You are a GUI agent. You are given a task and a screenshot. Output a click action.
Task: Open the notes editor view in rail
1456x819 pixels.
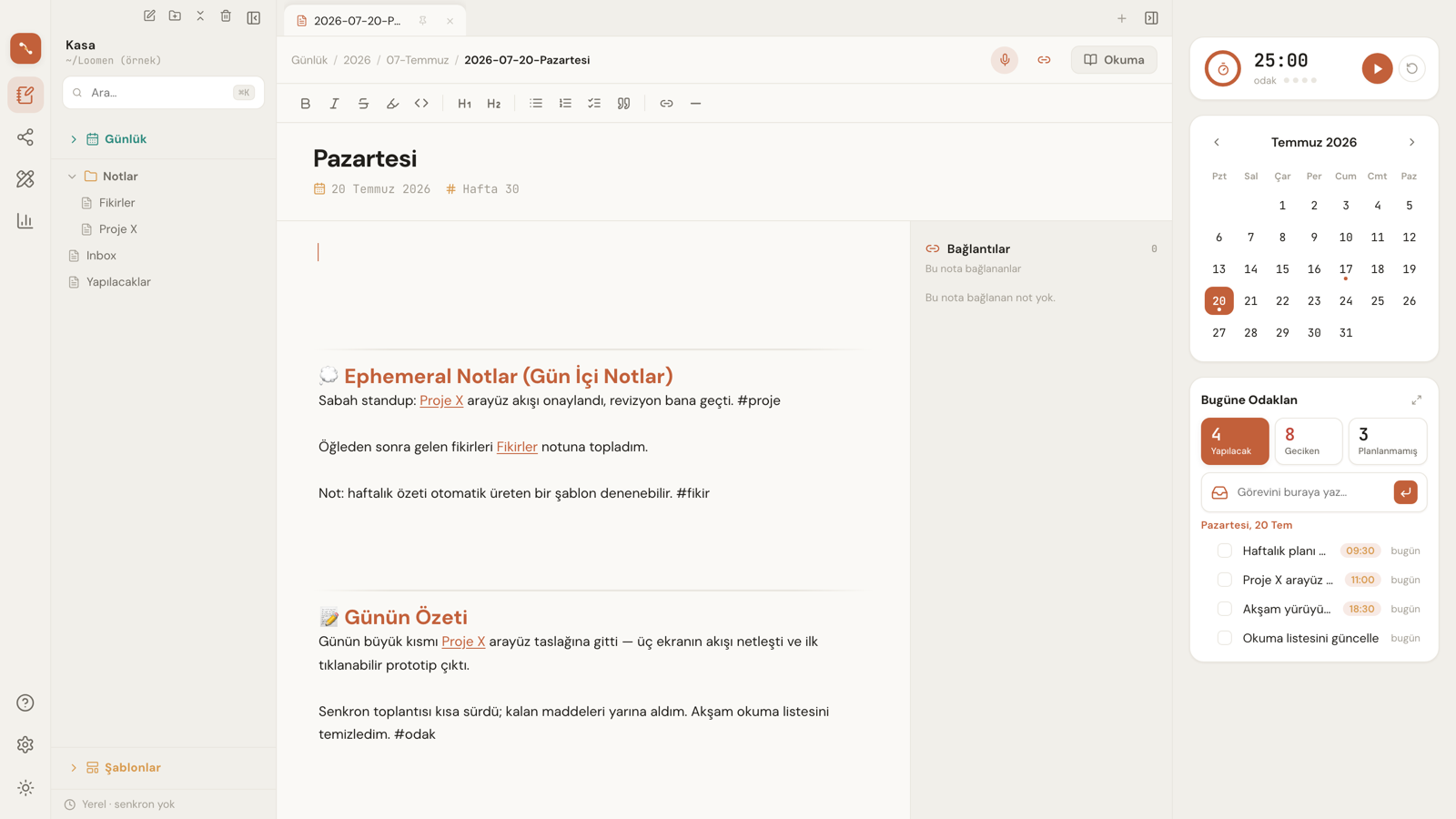(x=25, y=95)
